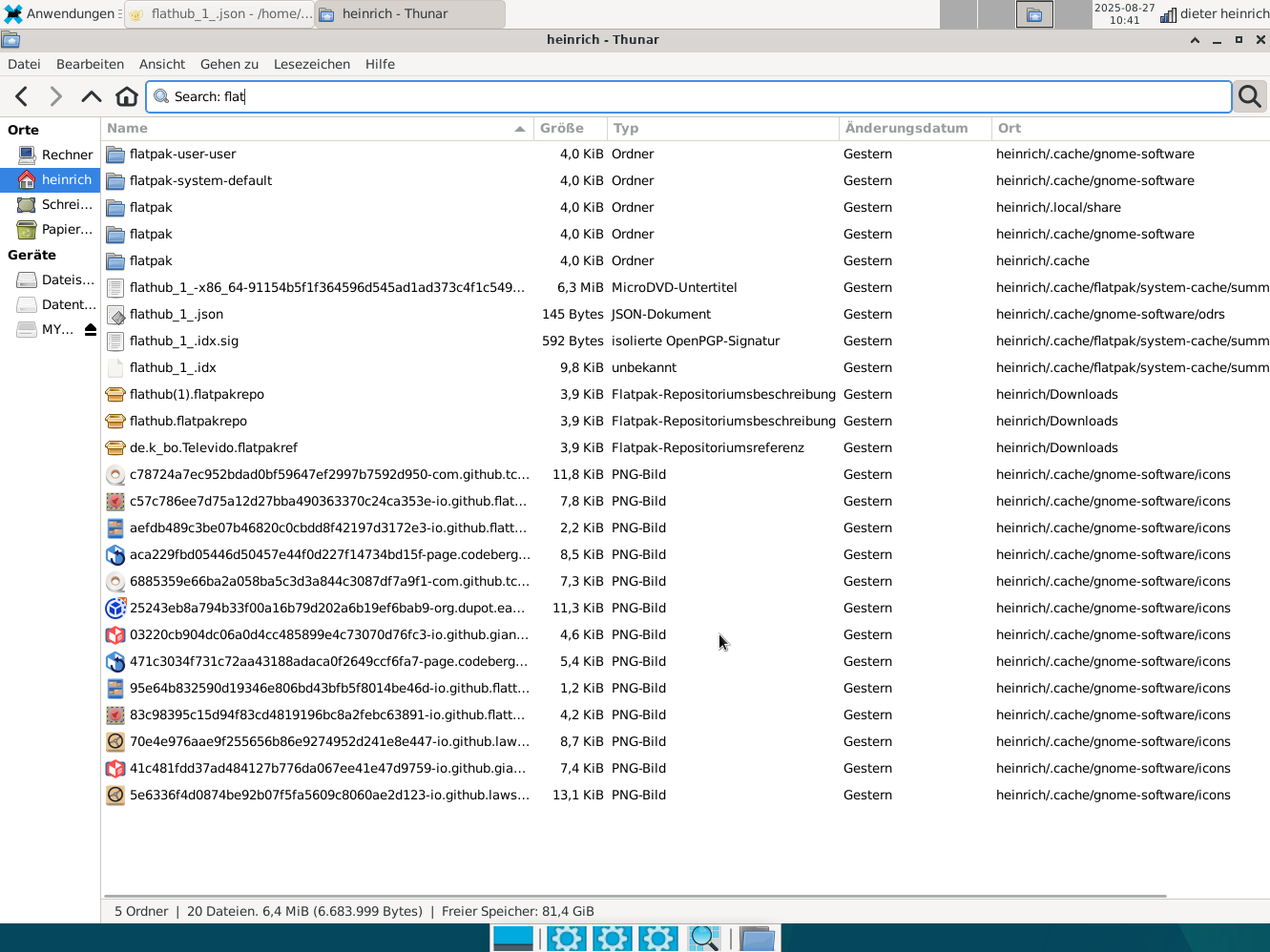Click the JSON-Dokument type cell

click(661, 314)
